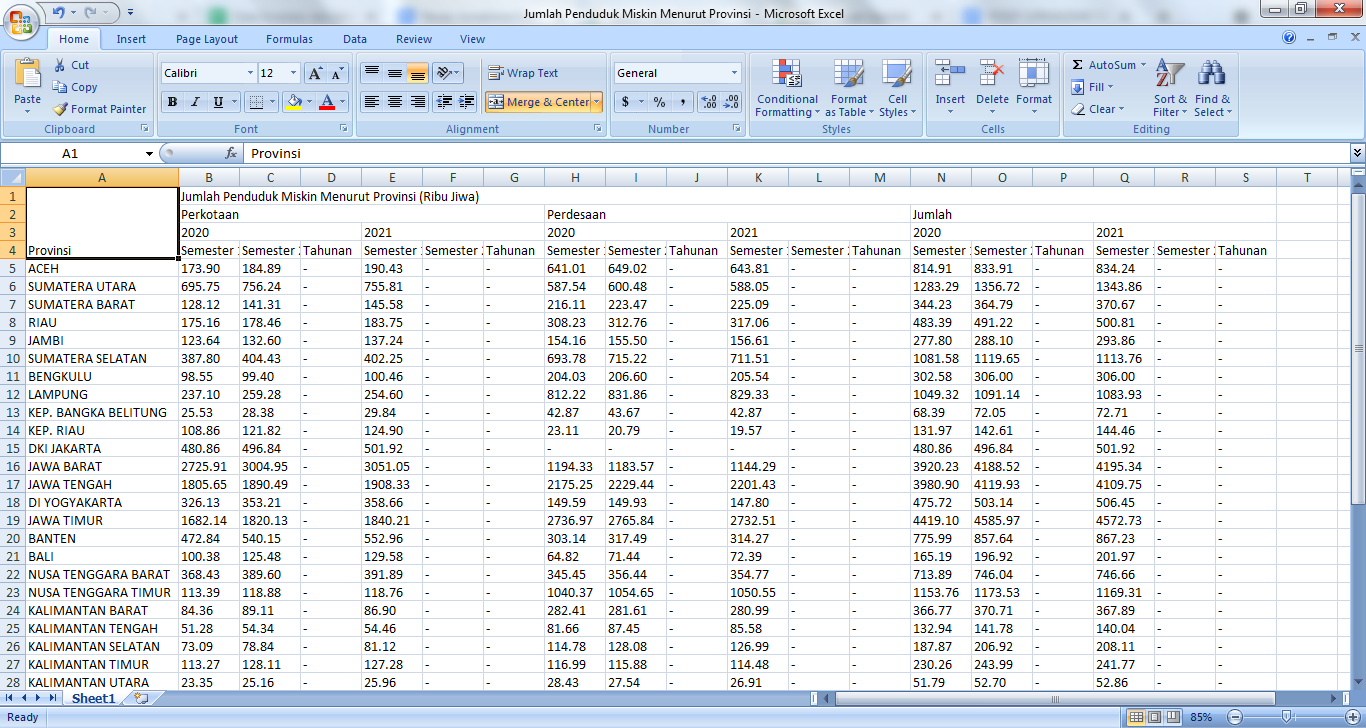Click the Format Painter brush icon

click(x=61, y=109)
